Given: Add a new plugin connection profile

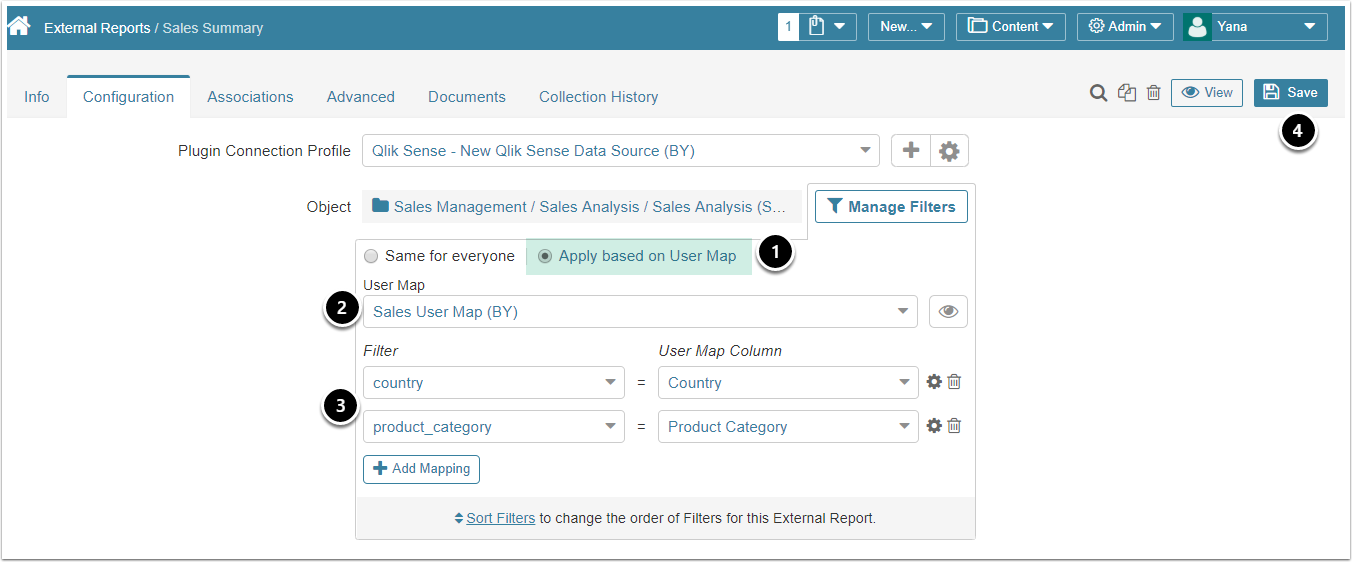Looking at the screenshot, I should 911,151.
